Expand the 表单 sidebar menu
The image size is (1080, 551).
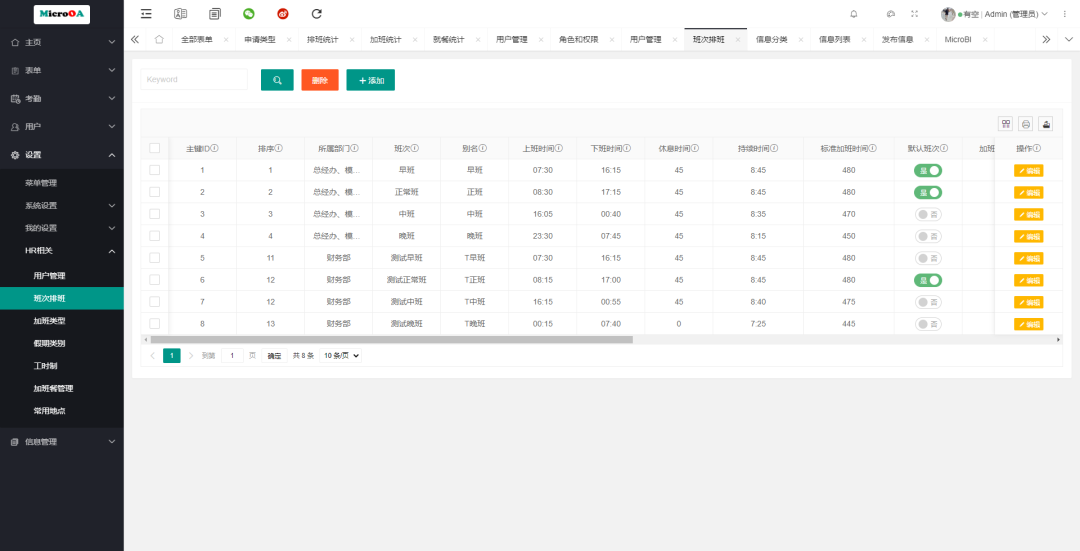[x=62, y=70]
